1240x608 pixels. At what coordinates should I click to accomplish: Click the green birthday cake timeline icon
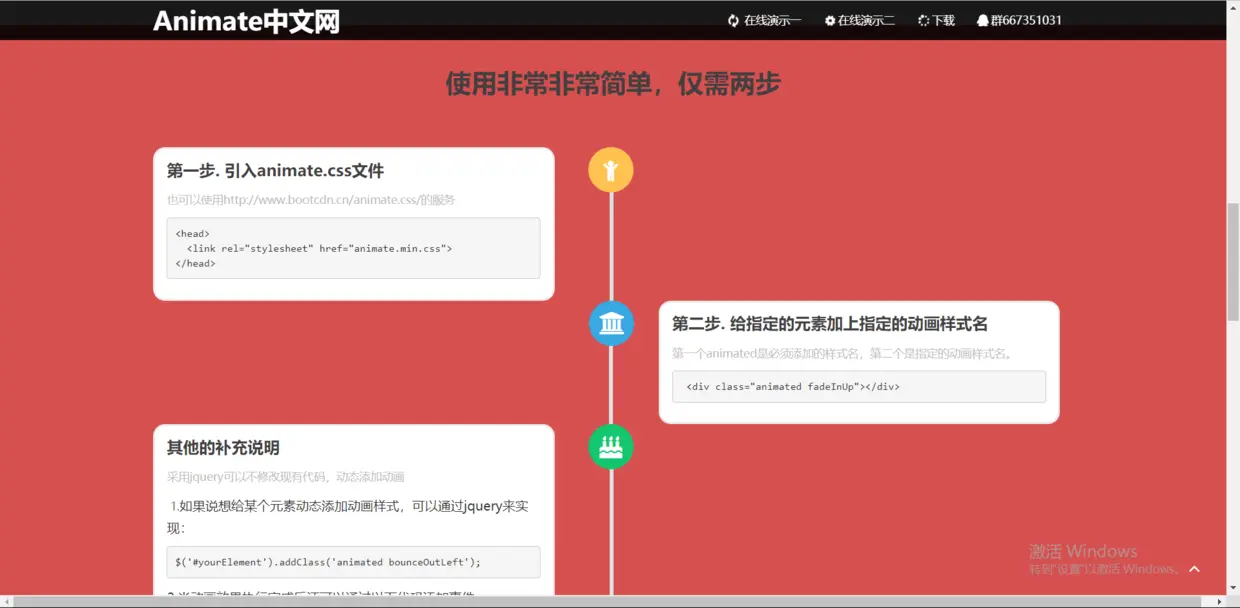pyautogui.click(x=611, y=446)
